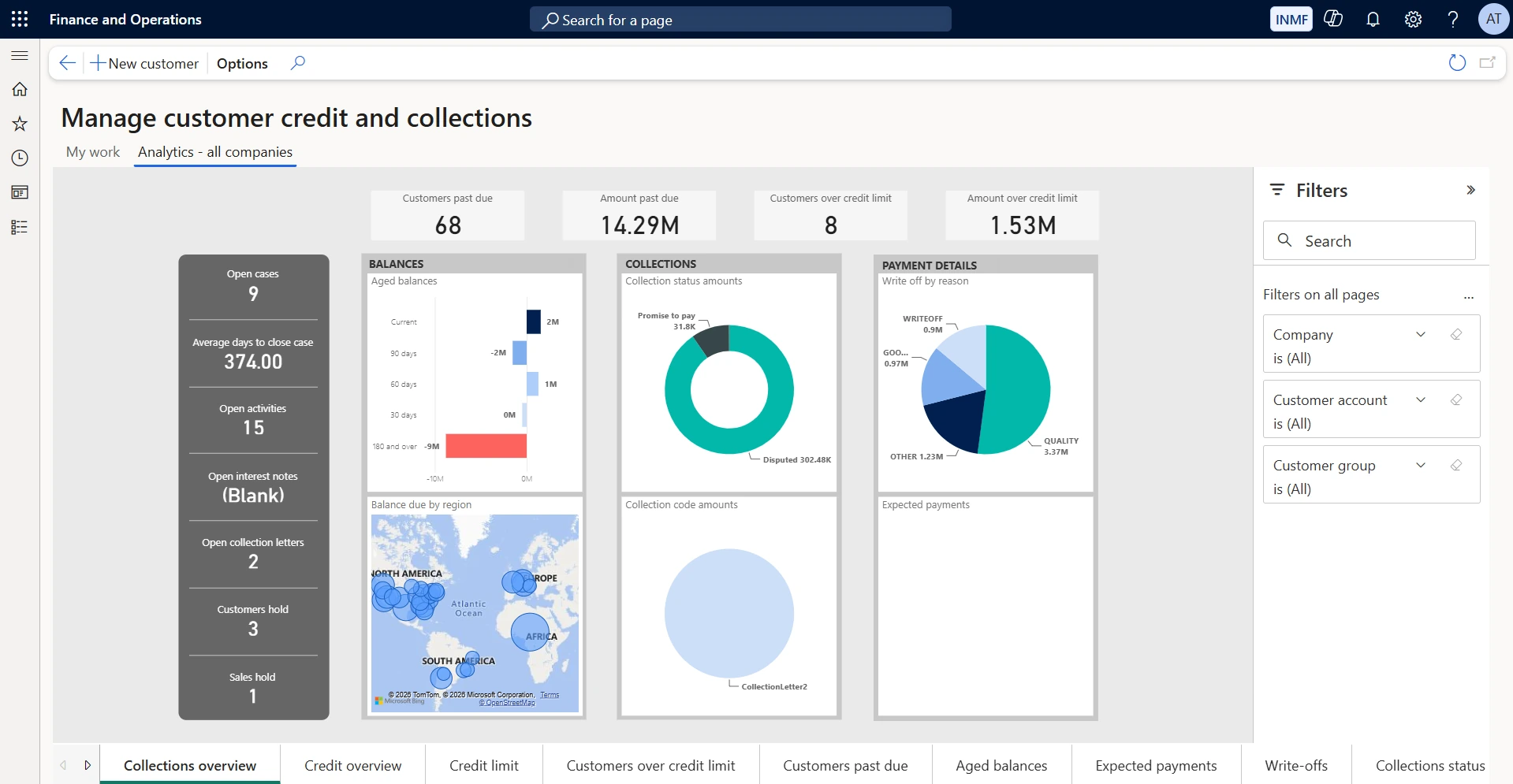Open page in new window icon

pyautogui.click(x=1488, y=63)
